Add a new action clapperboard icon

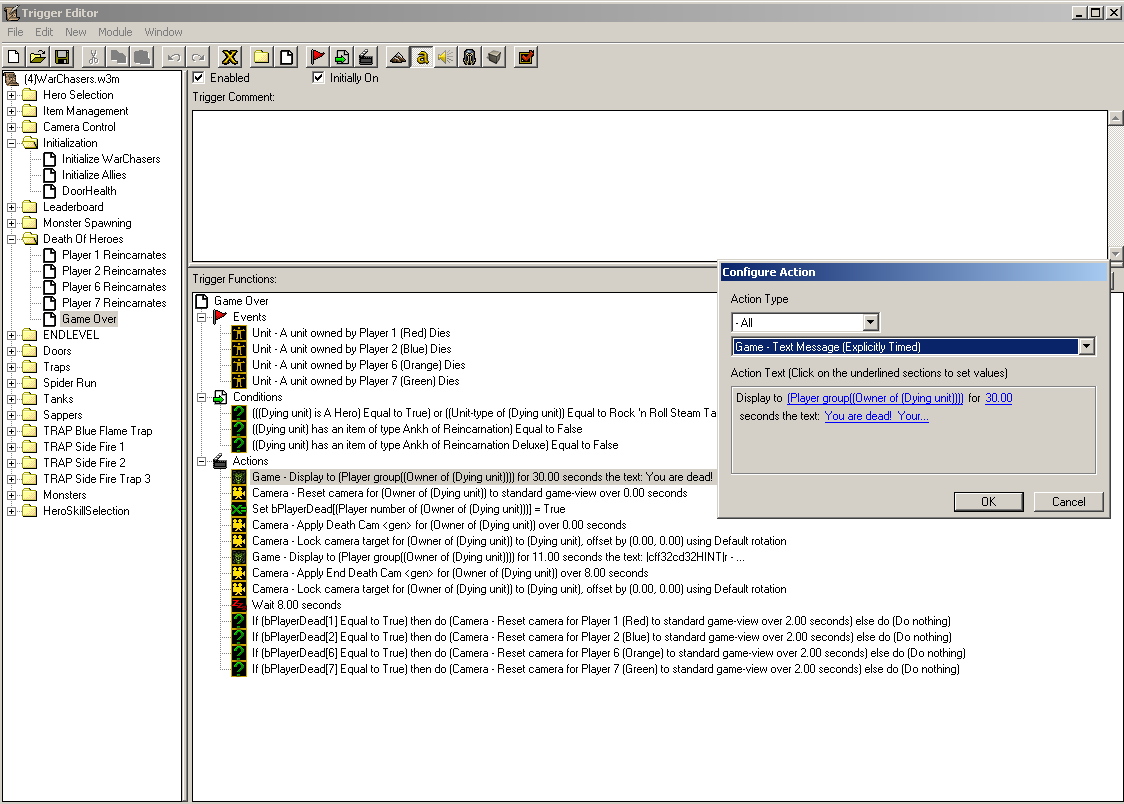coord(366,57)
